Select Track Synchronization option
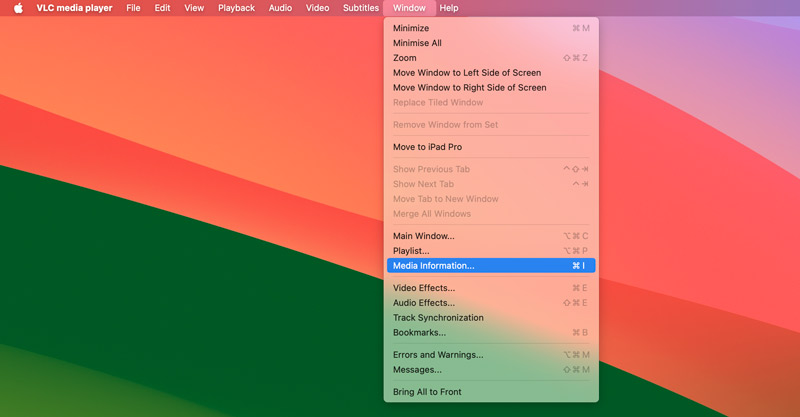The height and width of the screenshot is (417, 800). pos(438,318)
